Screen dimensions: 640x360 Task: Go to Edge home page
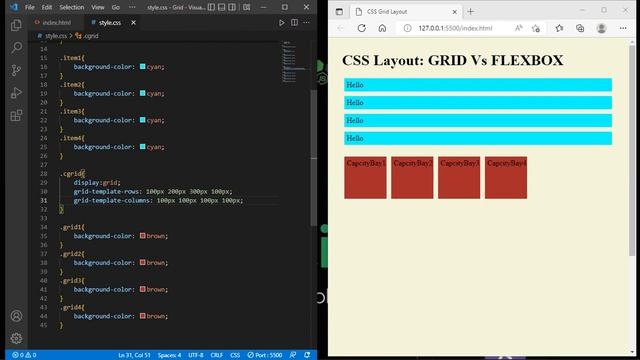(x=382, y=28)
